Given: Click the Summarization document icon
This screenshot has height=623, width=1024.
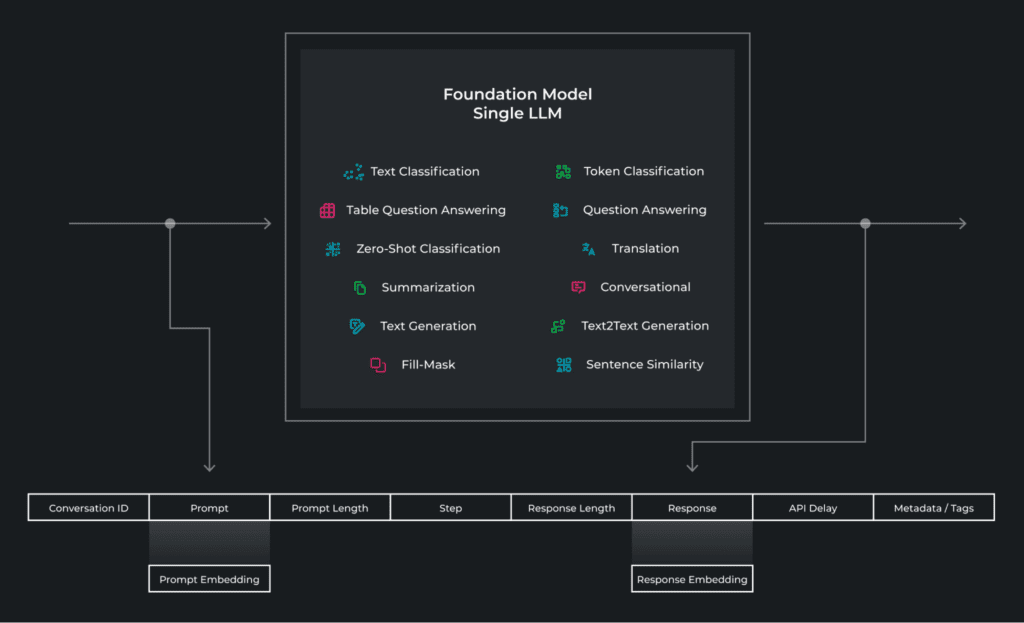Looking at the screenshot, I should click(x=360, y=287).
